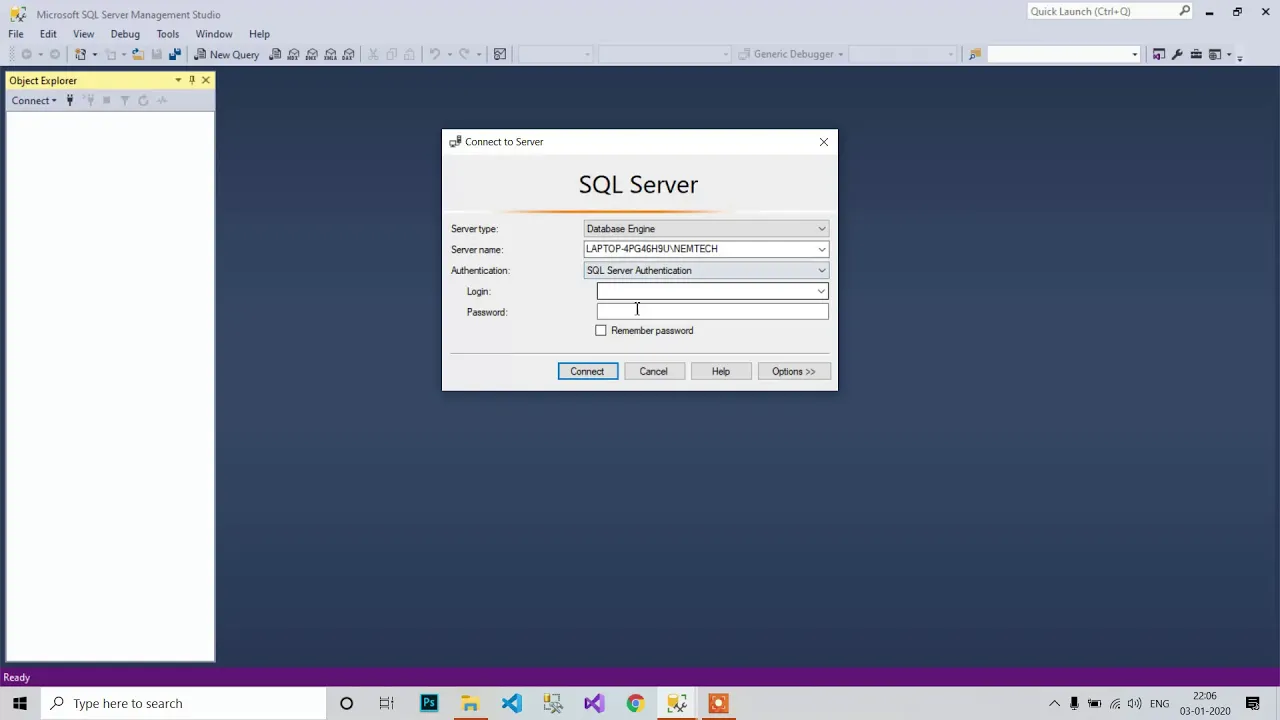Open File Explorer from the taskbar
1280x720 pixels.
tap(470, 703)
